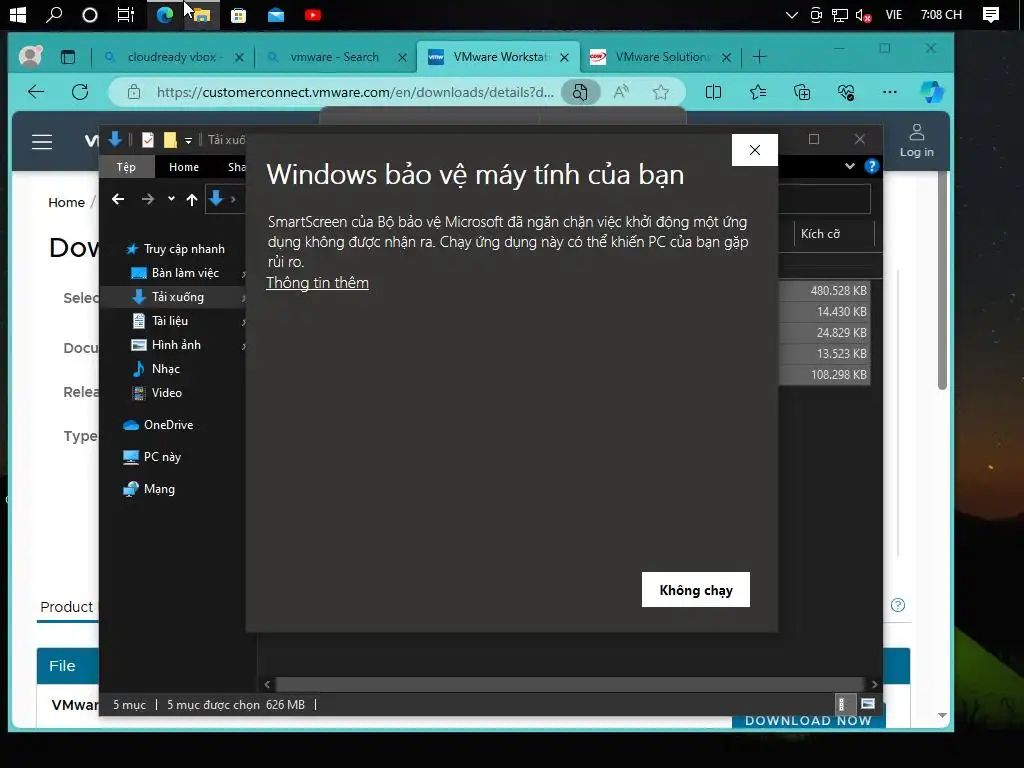Go back in Edge browser
The width and height of the screenshot is (1024, 768).
(x=37, y=92)
